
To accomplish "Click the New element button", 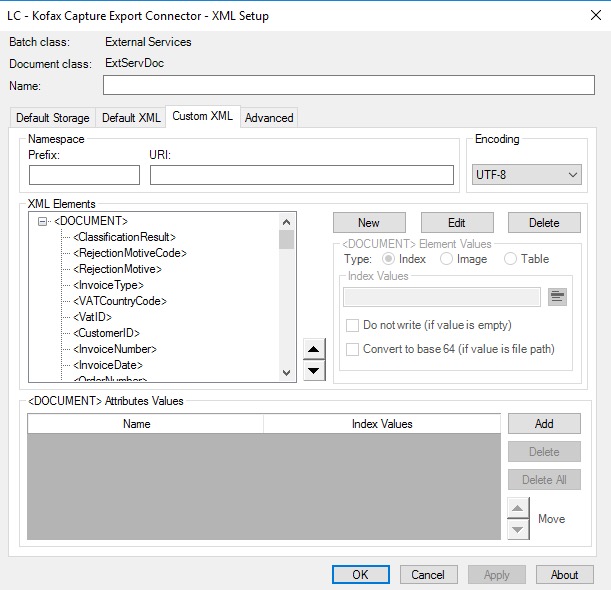I will [369, 222].
